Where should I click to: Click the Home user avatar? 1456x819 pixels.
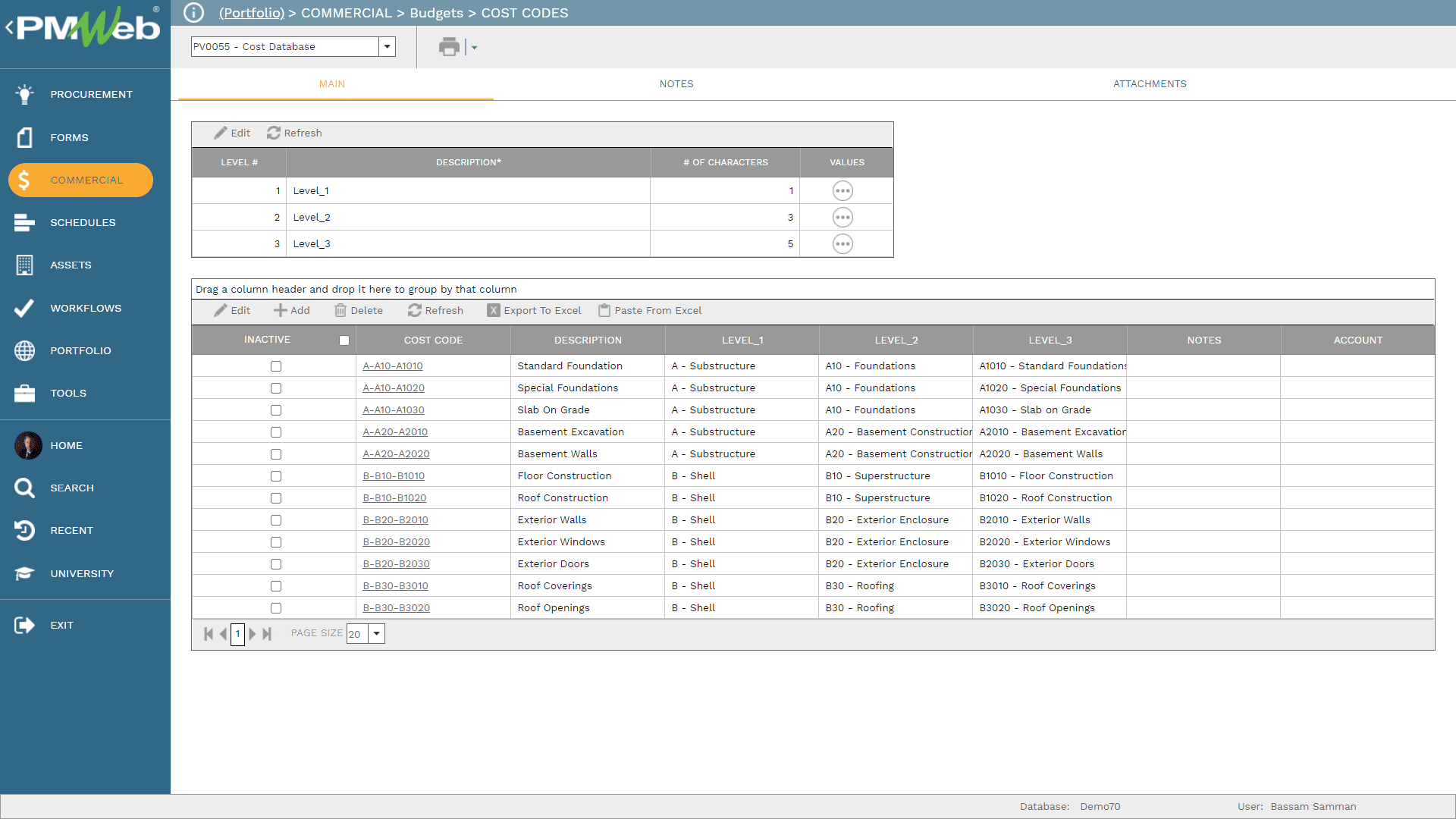(28, 445)
